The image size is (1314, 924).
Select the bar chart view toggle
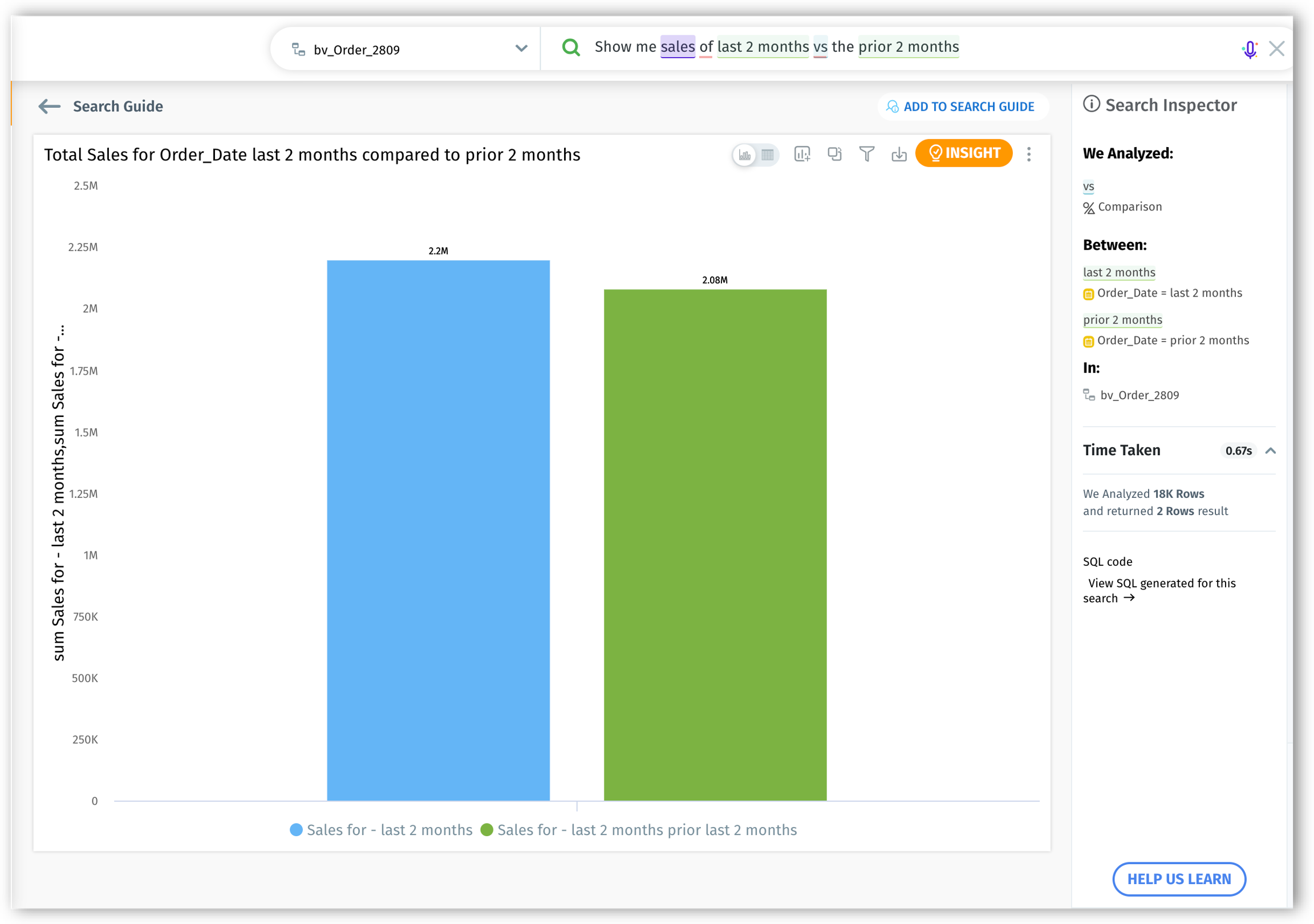745,155
